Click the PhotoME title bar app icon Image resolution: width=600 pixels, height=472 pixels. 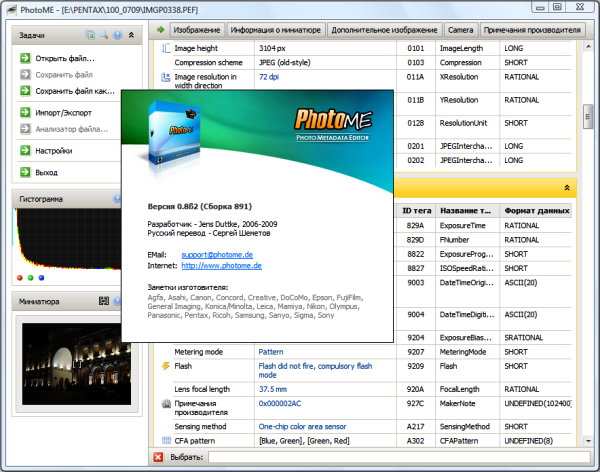click(x=11, y=10)
